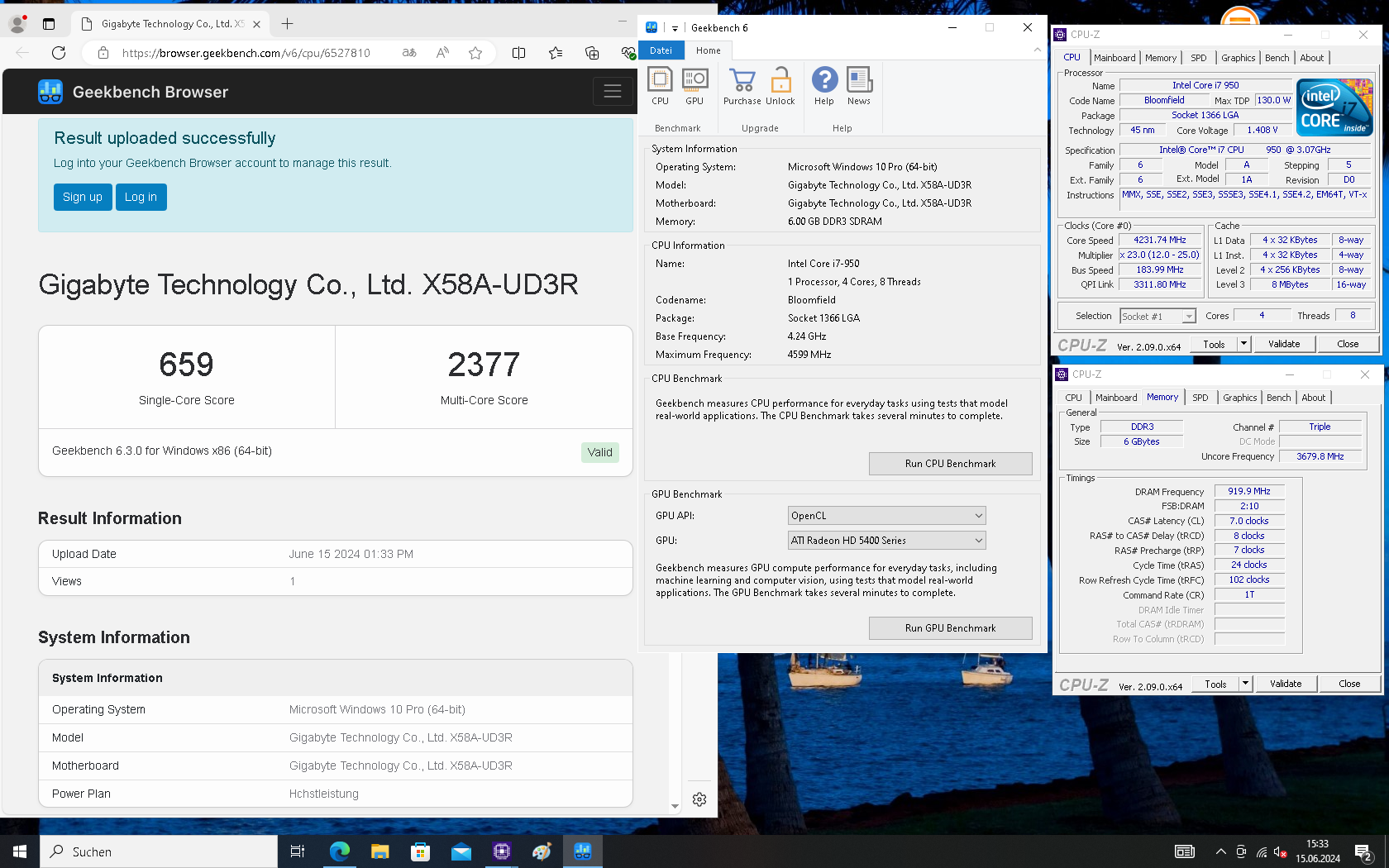This screenshot has height=868, width=1389.
Task: Open the Collections icon in Edge
Action: click(592, 53)
